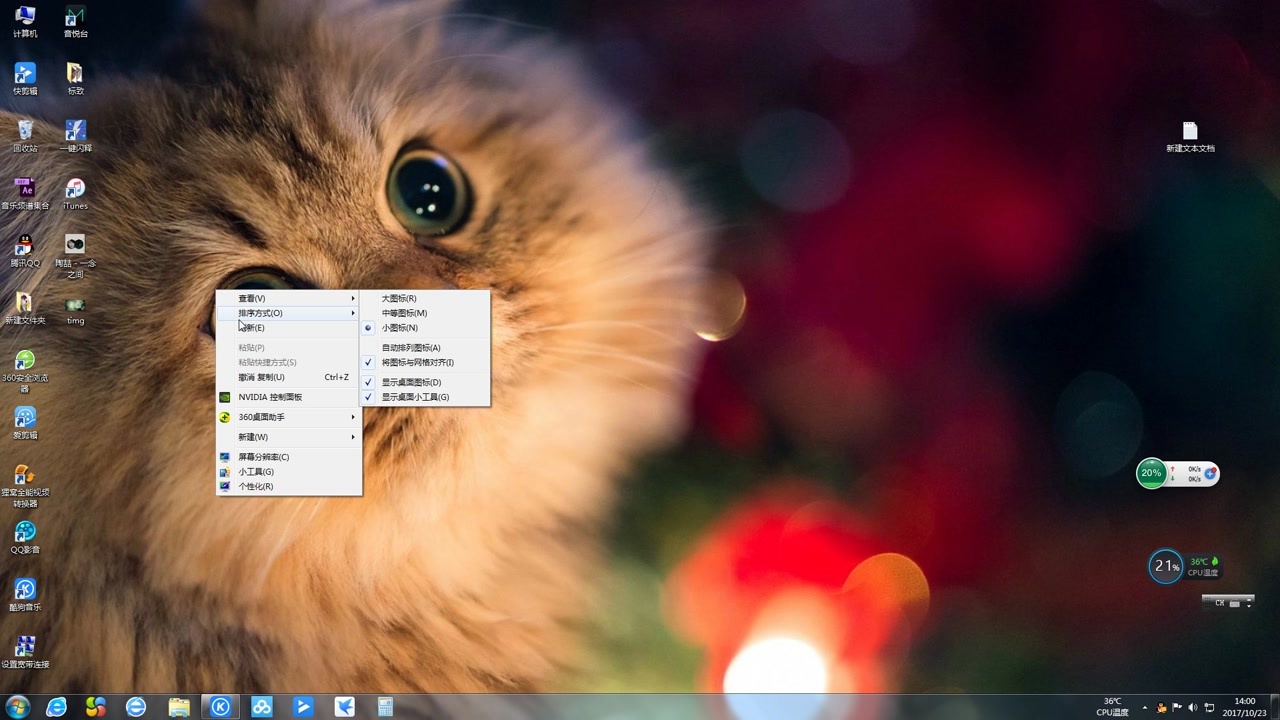Viewport: 1280px width, 720px height.
Task: Show hidden tray icons arrow
Action: click(x=1144, y=708)
